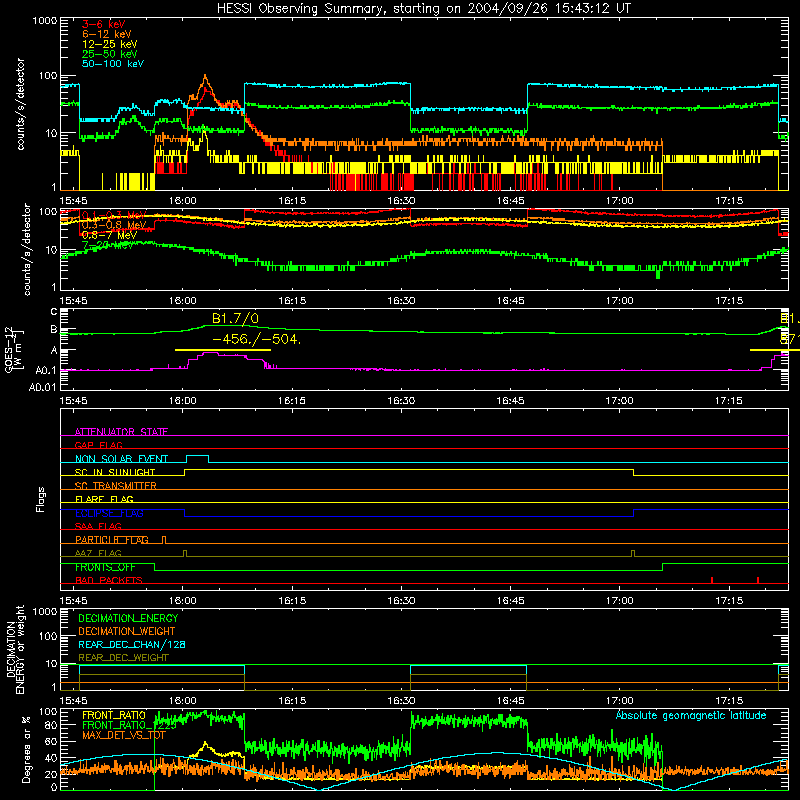Click the green 25-50 keV legend label

click(x=110, y=54)
